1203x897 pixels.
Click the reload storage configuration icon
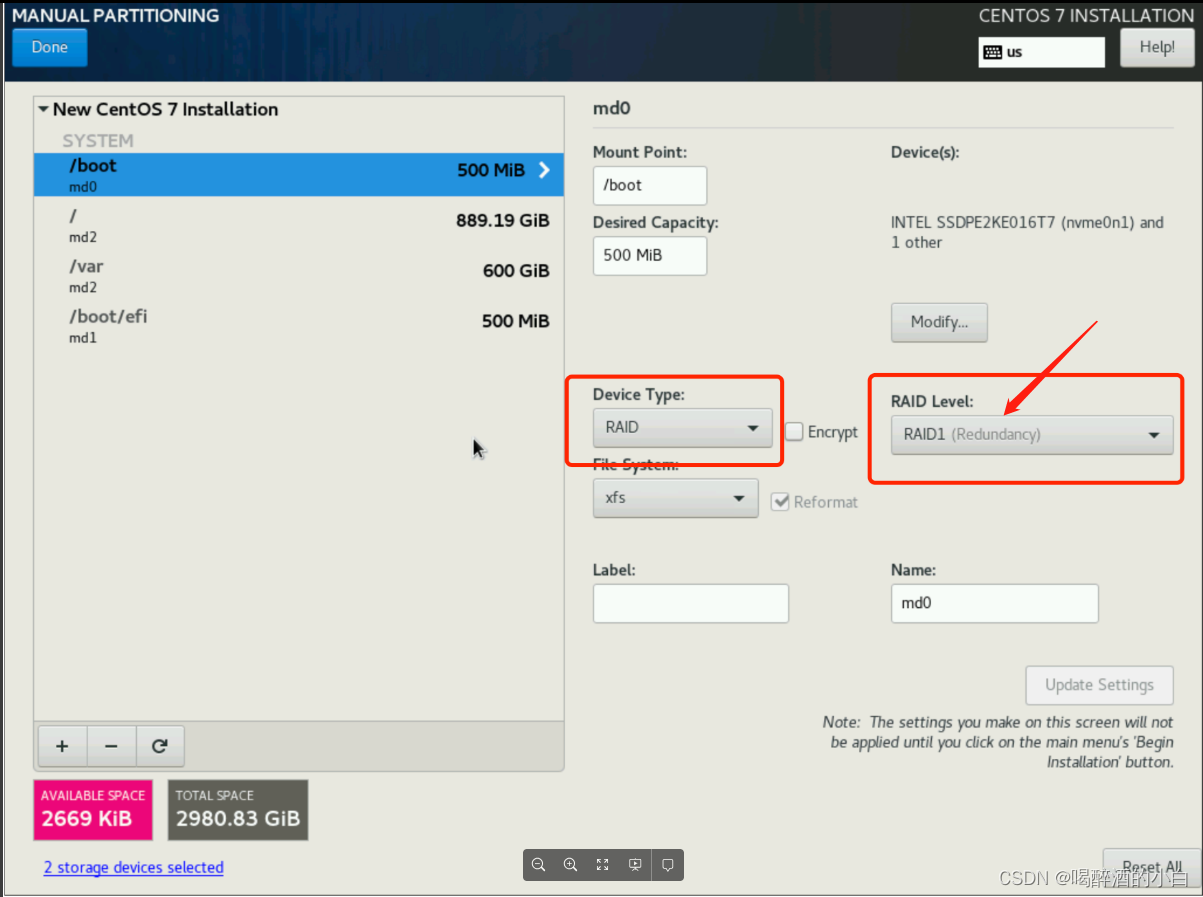pos(159,746)
